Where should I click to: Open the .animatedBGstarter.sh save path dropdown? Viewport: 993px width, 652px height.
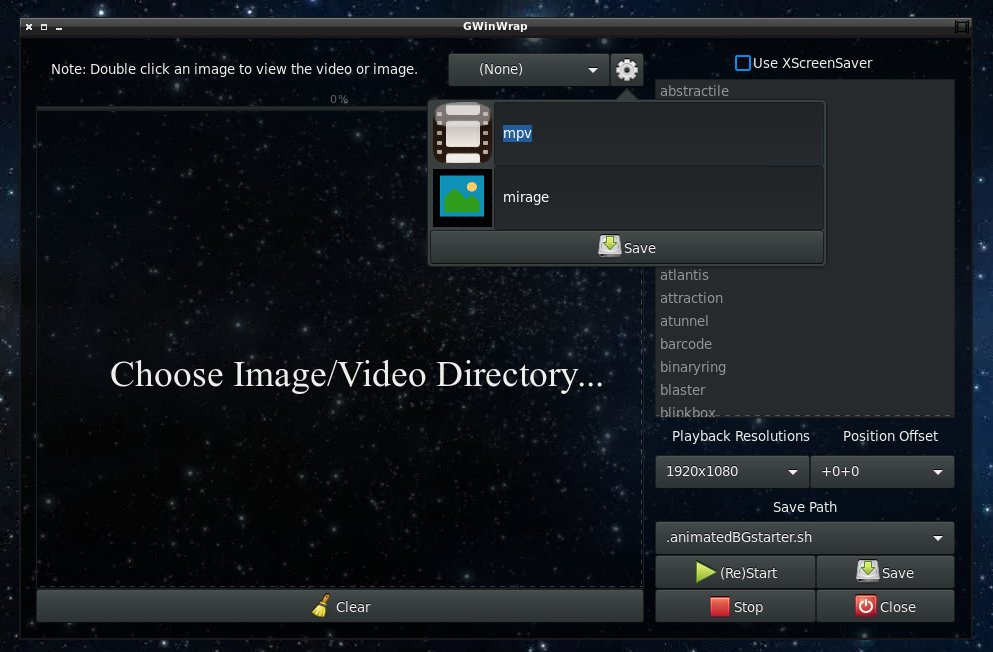coord(804,537)
